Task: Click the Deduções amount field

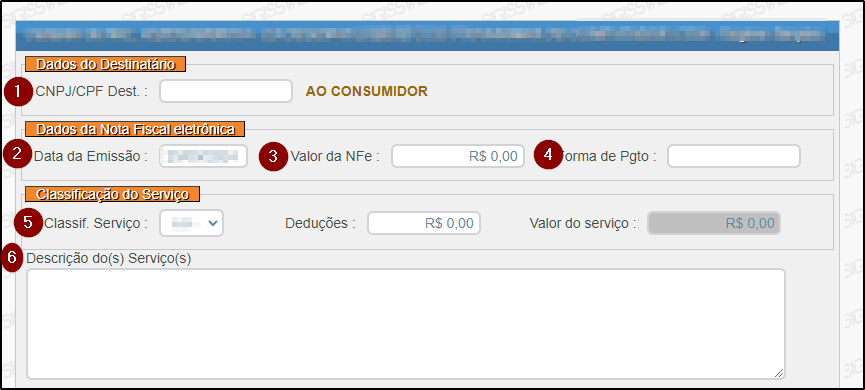Action: (x=424, y=223)
